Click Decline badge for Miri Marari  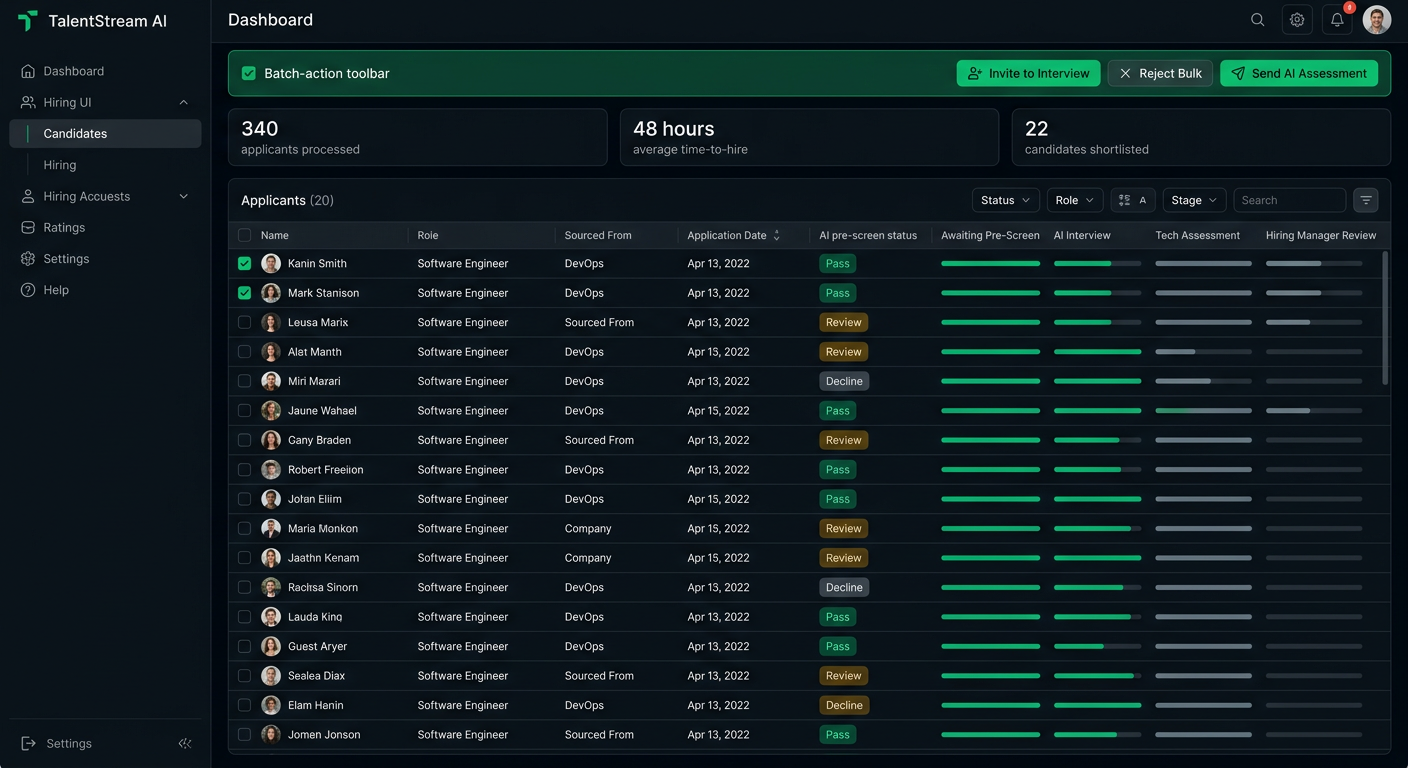[844, 381]
